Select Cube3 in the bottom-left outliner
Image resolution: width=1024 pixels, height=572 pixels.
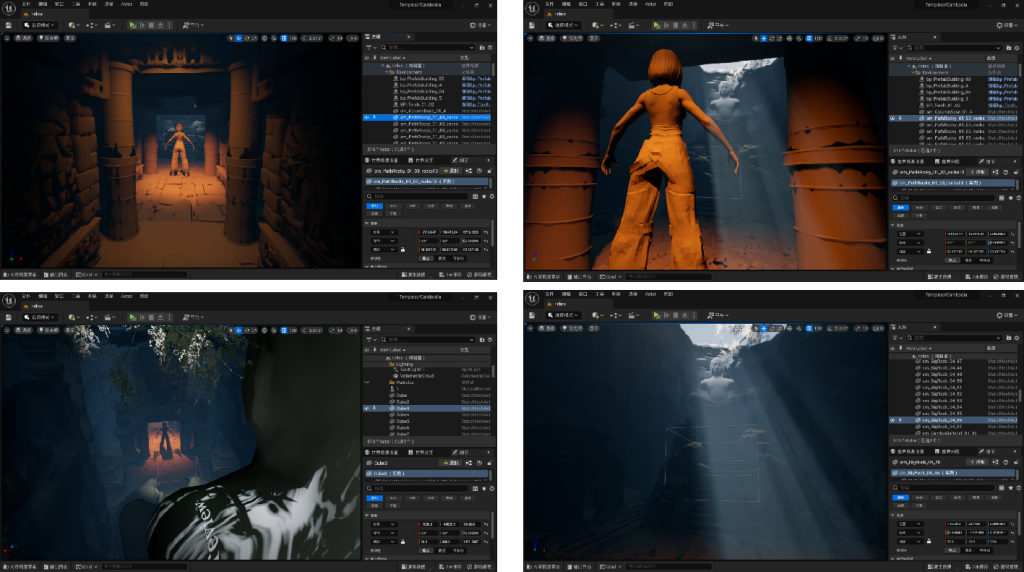coord(403,409)
